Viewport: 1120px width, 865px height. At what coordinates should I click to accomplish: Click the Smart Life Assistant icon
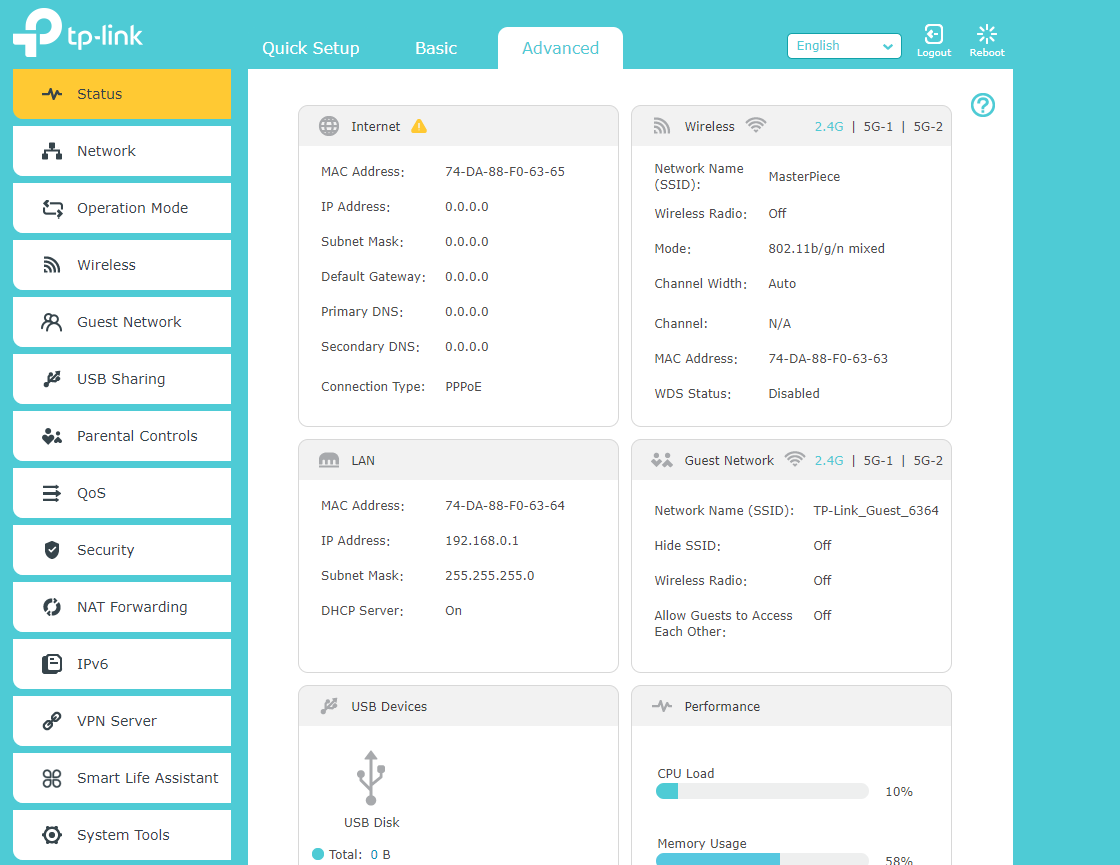coord(51,778)
